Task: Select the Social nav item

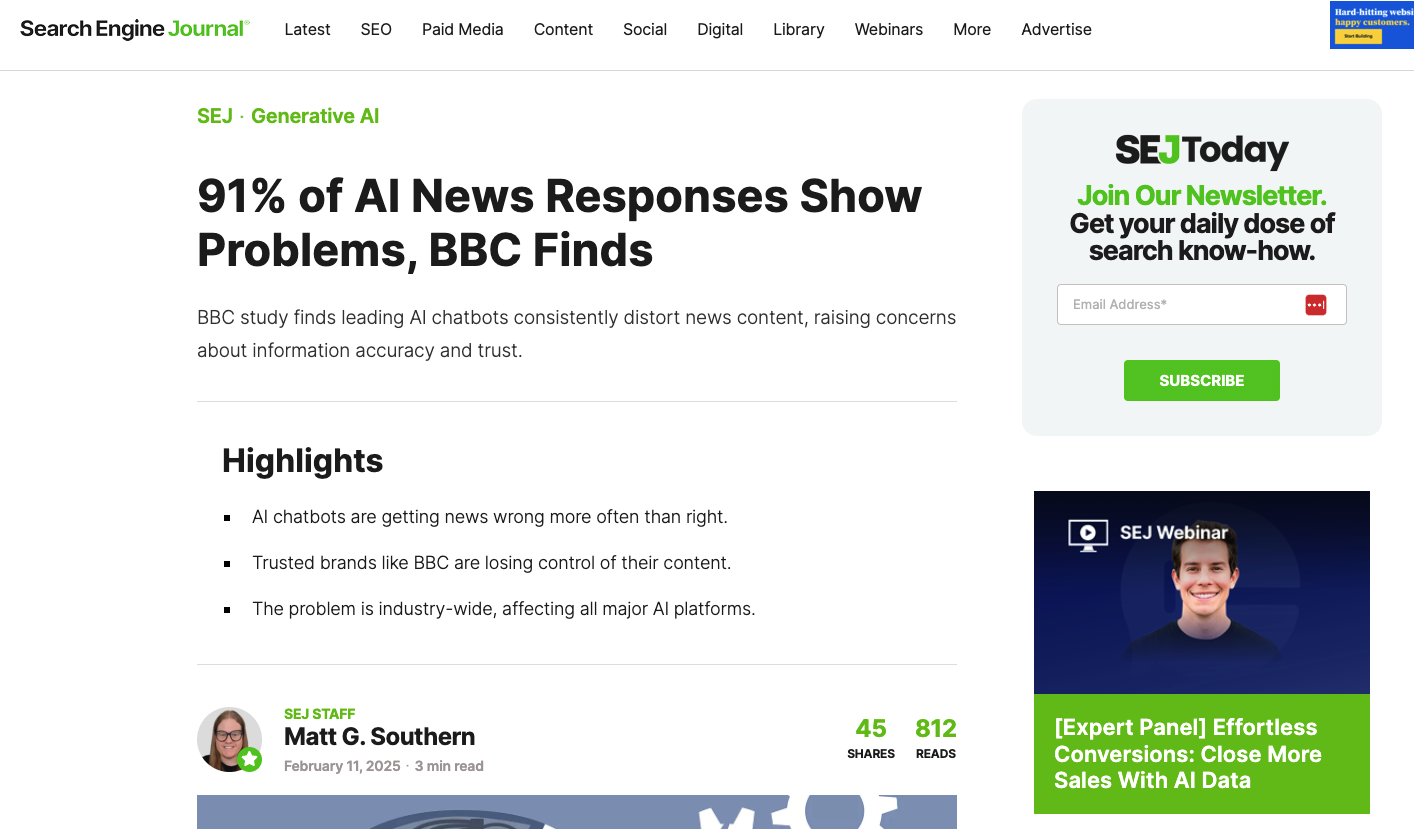Action: click(x=645, y=29)
